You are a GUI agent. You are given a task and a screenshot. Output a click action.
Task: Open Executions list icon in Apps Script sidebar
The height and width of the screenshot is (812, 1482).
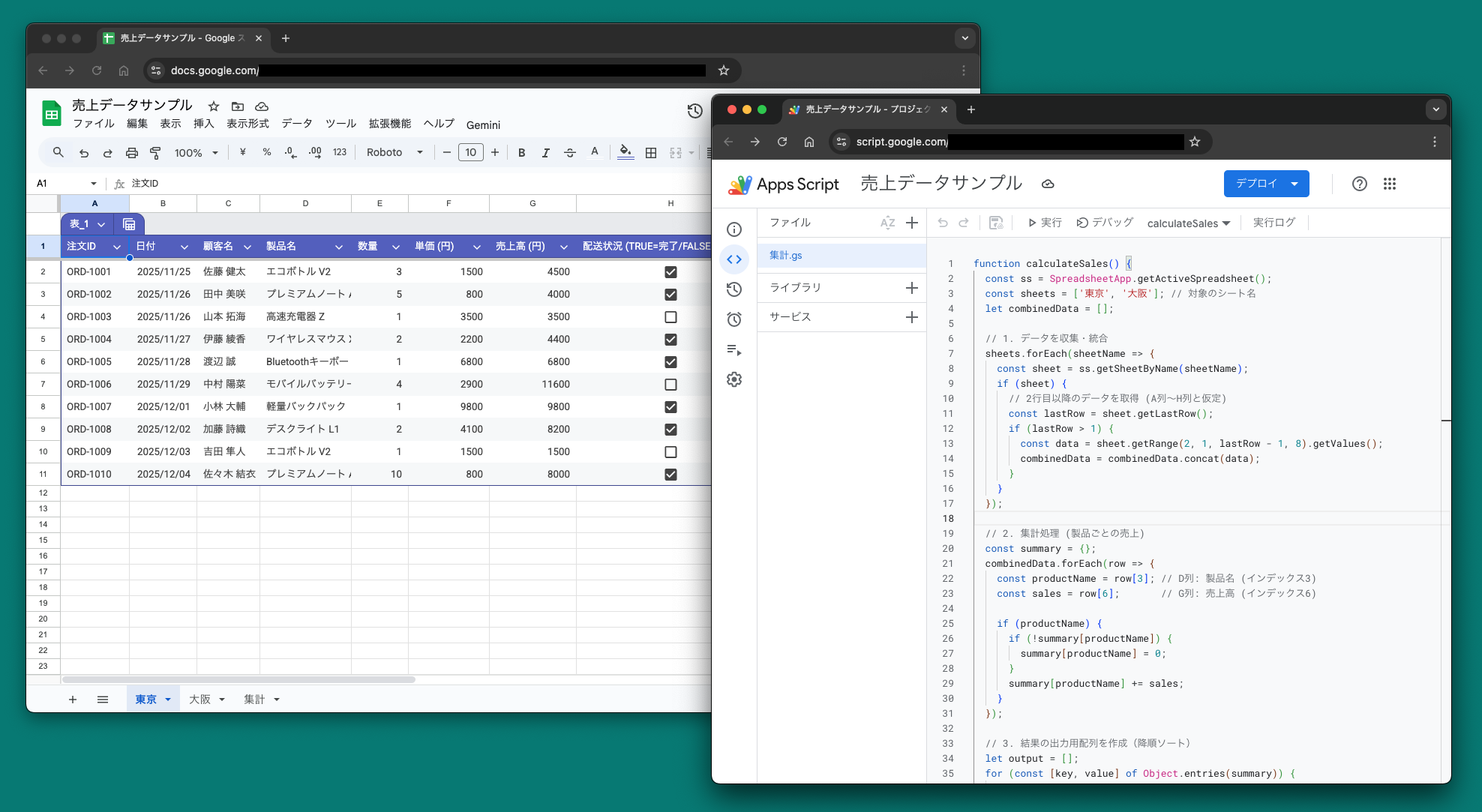(734, 349)
